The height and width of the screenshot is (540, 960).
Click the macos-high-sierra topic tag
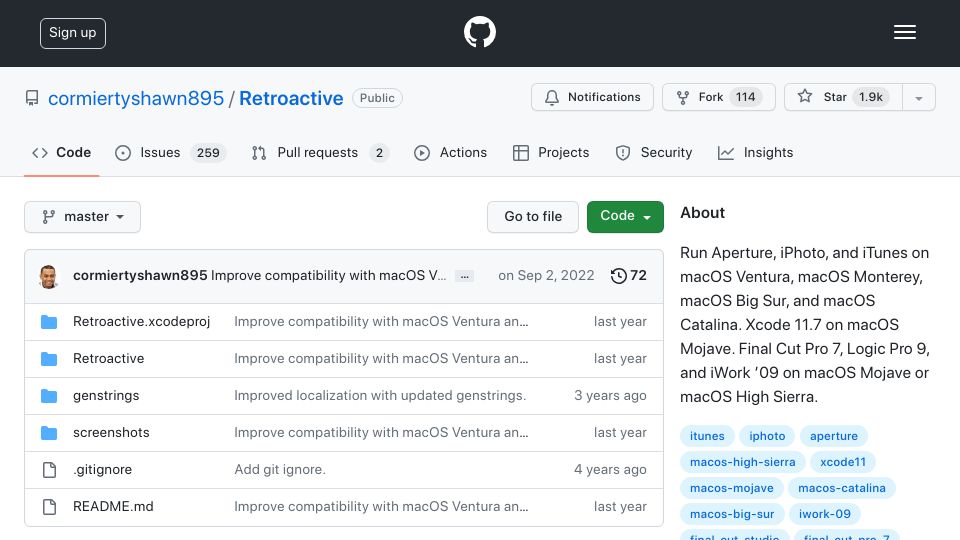743,462
